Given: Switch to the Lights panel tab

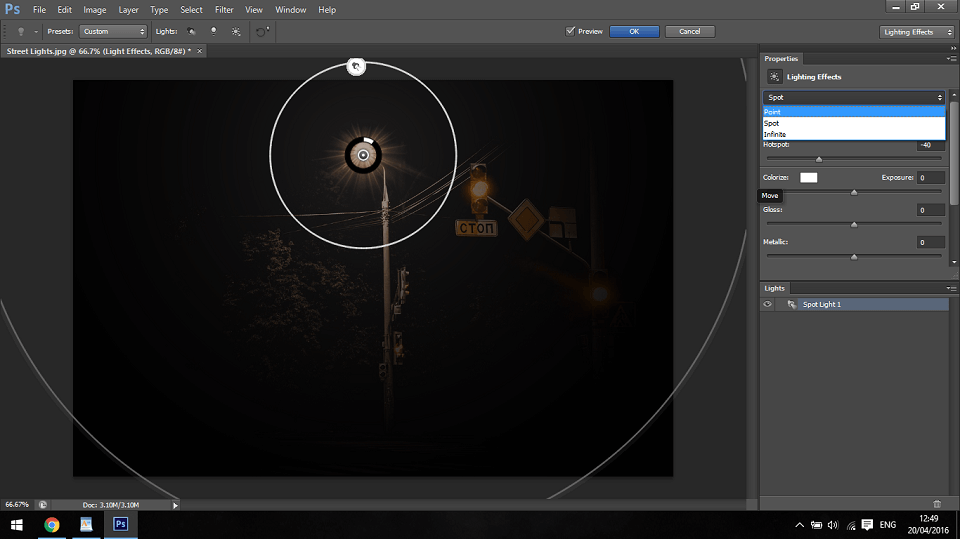Looking at the screenshot, I should coord(775,288).
